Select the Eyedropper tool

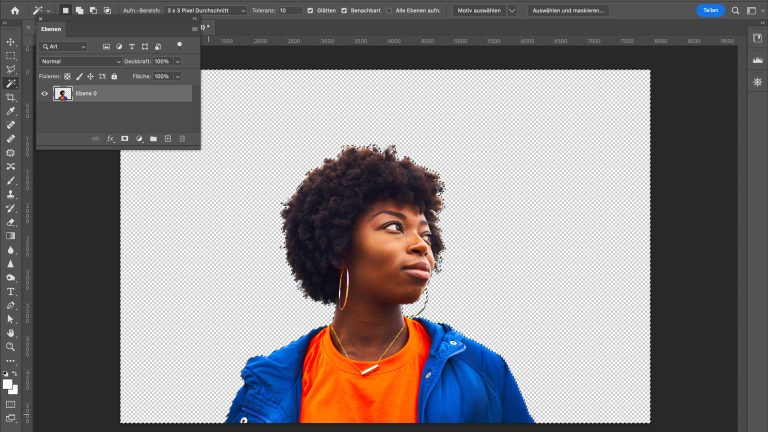pyautogui.click(x=11, y=111)
